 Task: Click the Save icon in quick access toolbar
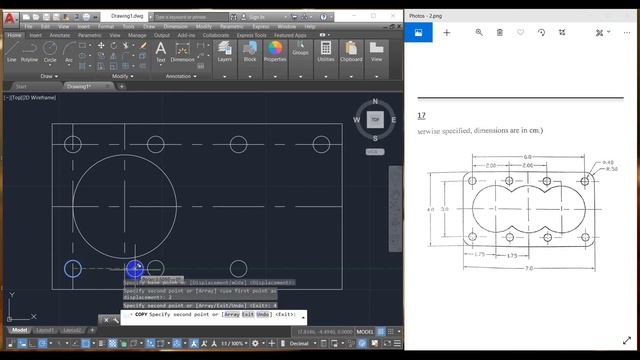[46, 17]
